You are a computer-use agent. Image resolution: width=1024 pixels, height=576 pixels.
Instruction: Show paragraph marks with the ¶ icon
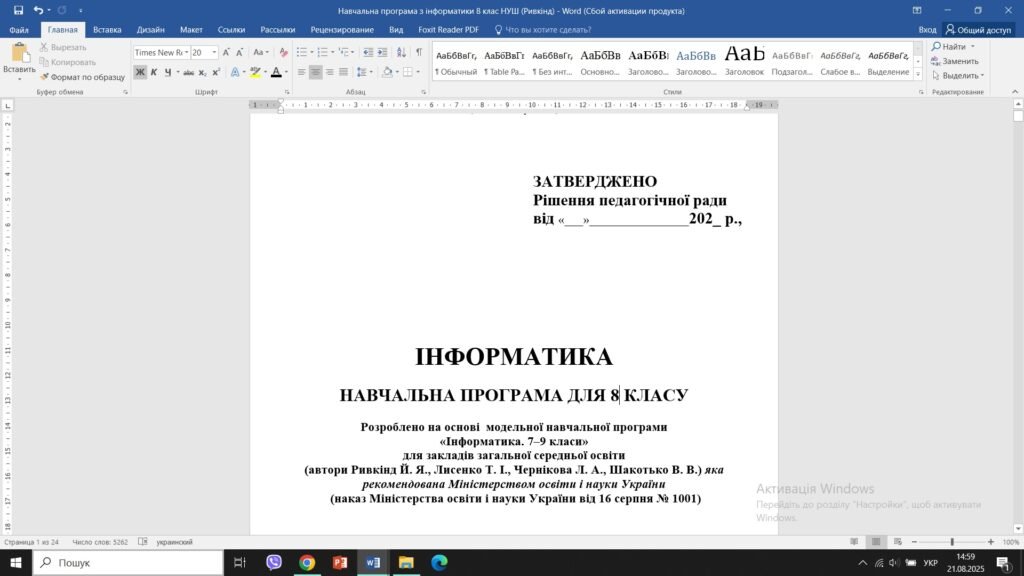418,52
